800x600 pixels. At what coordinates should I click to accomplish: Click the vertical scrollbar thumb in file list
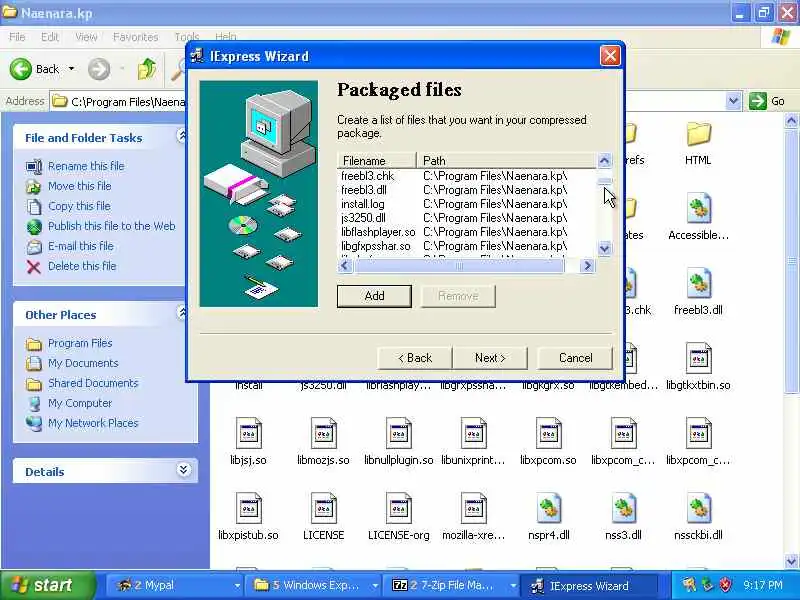pyautogui.click(x=604, y=181)
